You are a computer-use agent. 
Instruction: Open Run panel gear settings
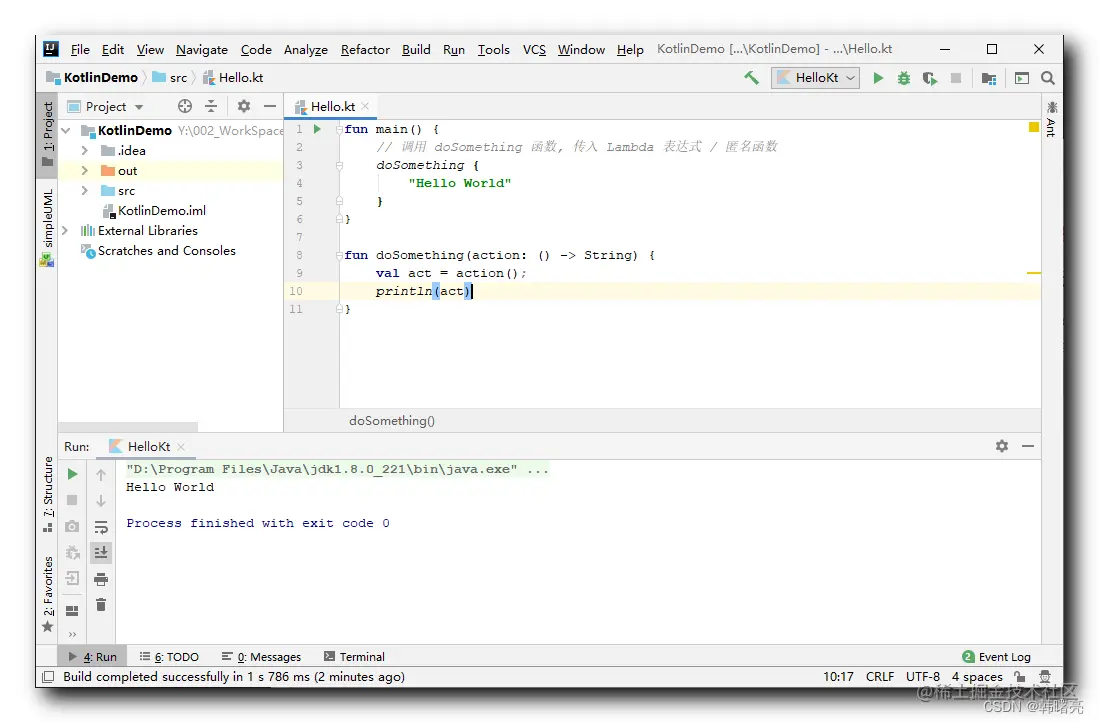click(1002, 446)
